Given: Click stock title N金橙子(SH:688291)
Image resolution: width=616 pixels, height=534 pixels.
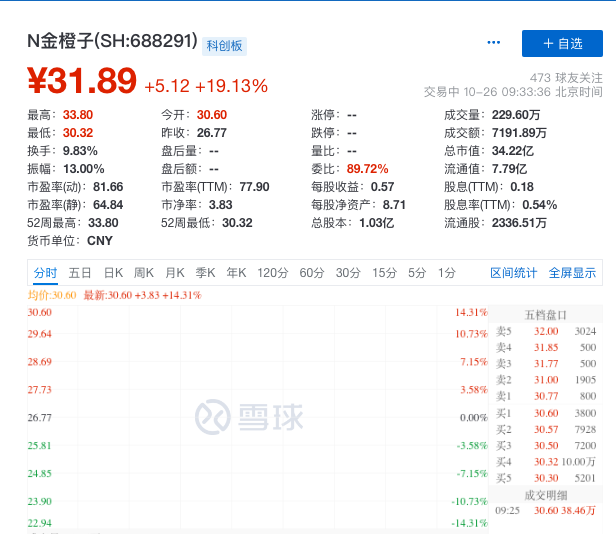Looking at the screenshot, I should (112, 41).
